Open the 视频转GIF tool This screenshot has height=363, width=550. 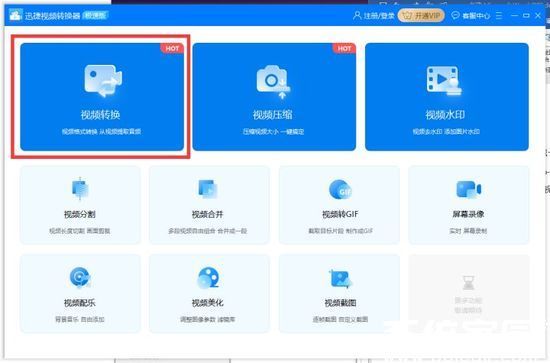click(339, 205)
